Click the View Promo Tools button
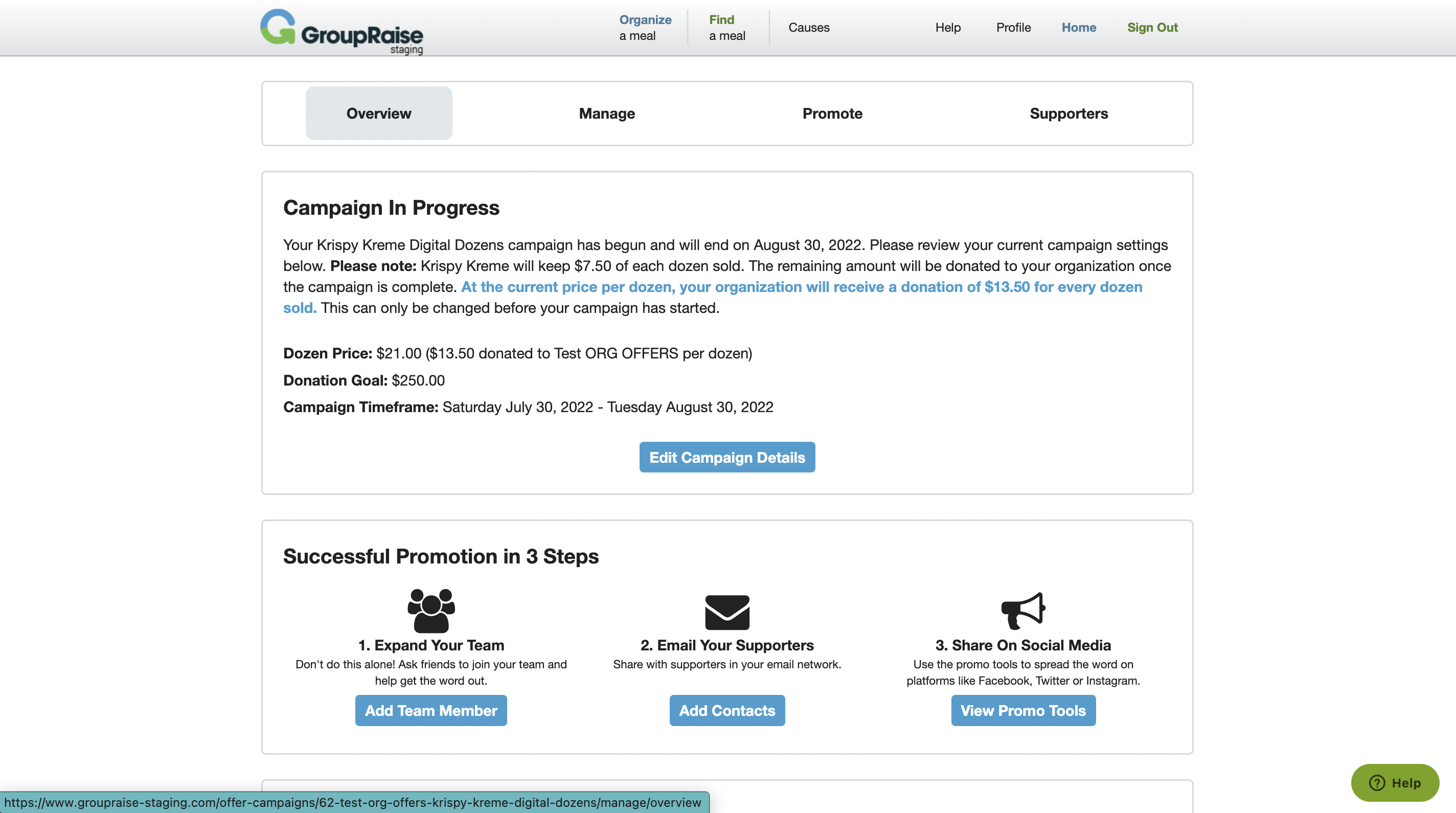 pos(1023,710)
